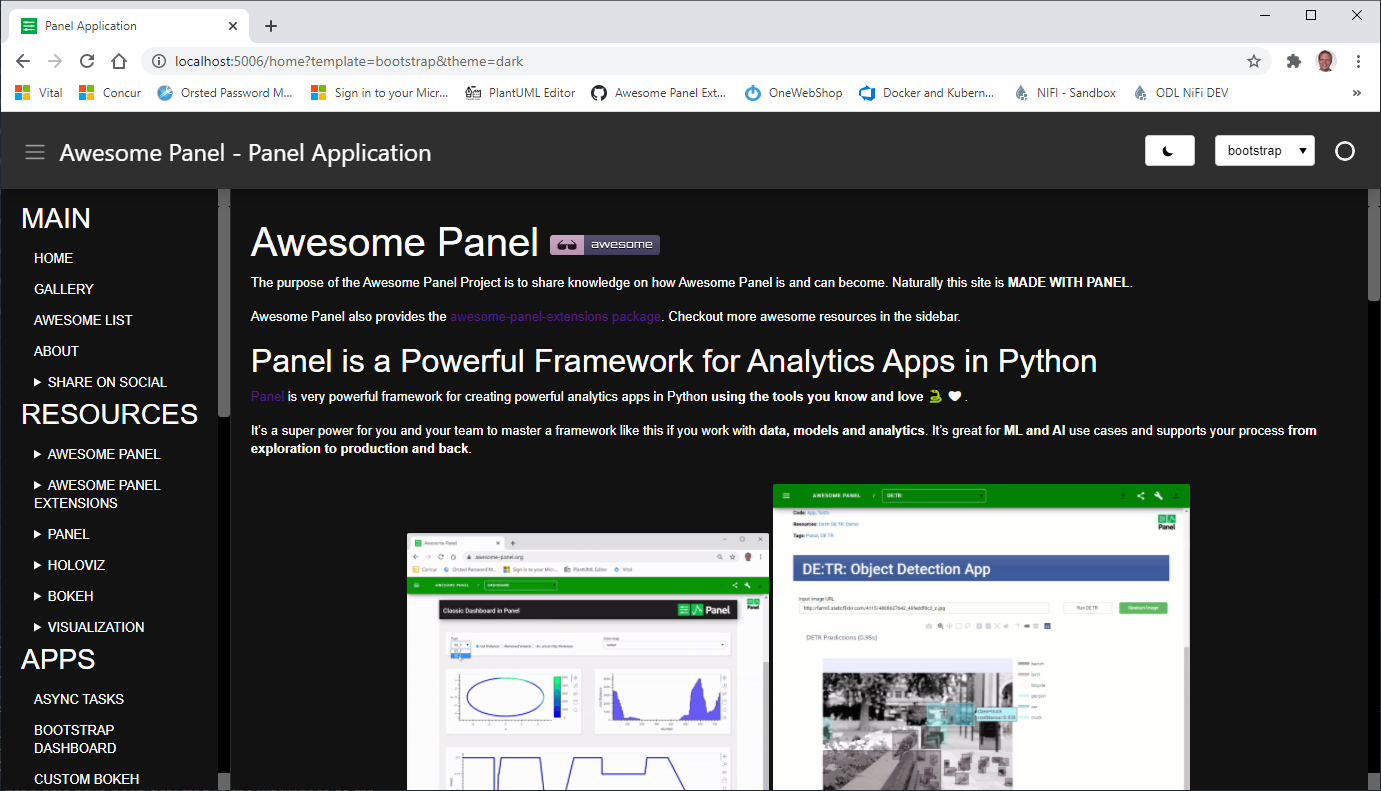
Task: Select GALLERY in the MAIN sidebar
Action: click(63, 289)
